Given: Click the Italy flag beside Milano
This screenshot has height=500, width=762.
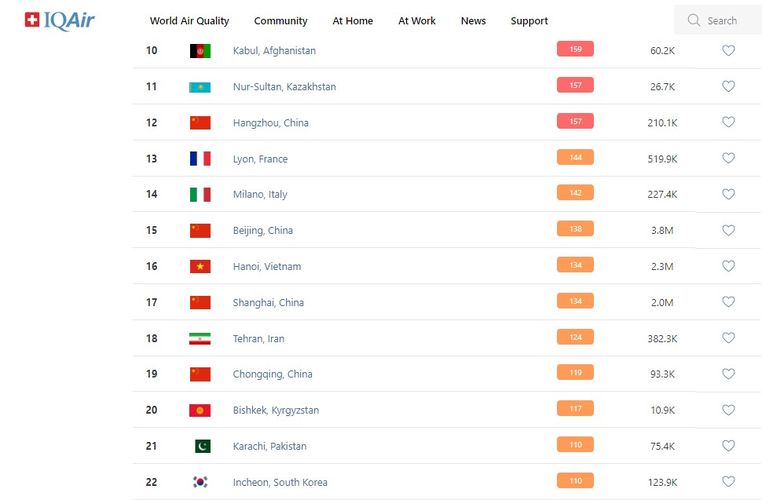Looking at the screenshot, I should [x=200, y=195].
